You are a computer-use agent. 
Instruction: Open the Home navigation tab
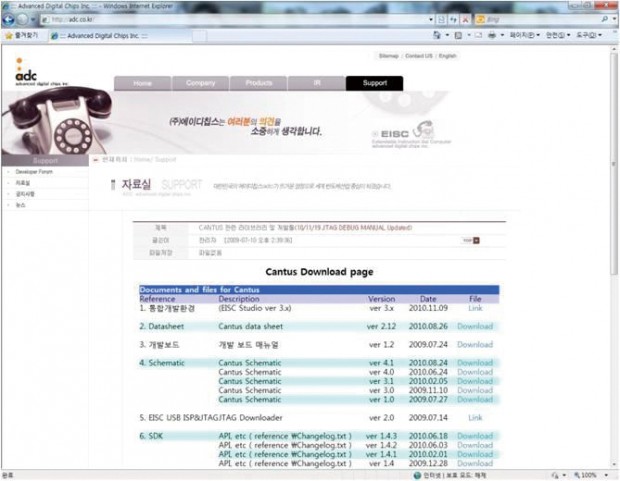pyautogui.click(x=142, y=83)
